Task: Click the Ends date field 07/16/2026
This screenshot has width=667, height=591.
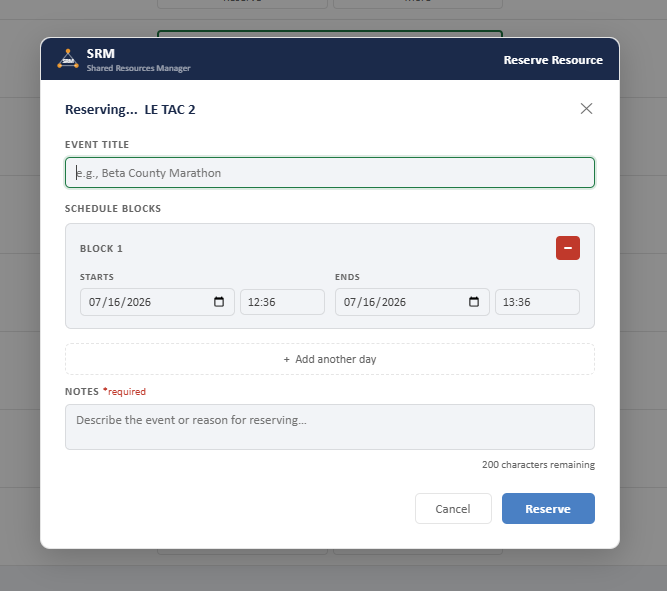Action: point(412,302)
